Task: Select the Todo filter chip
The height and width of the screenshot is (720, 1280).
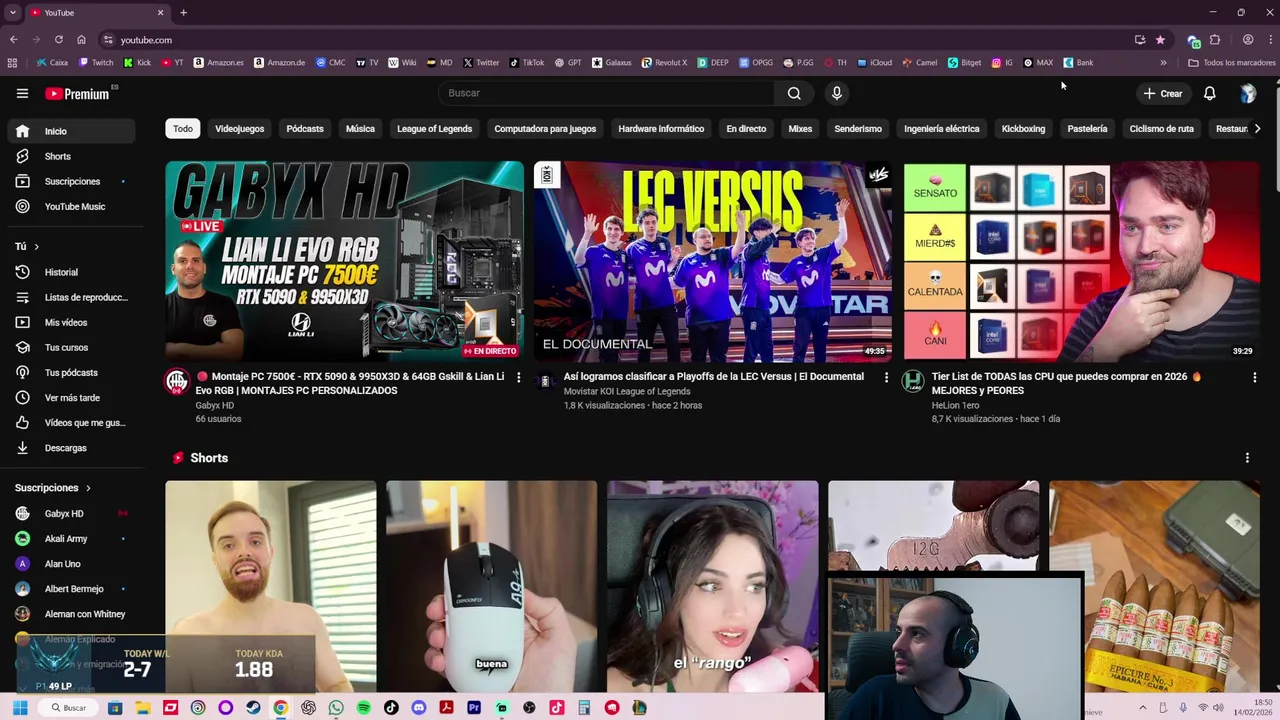Action: (x=183, y=129)
